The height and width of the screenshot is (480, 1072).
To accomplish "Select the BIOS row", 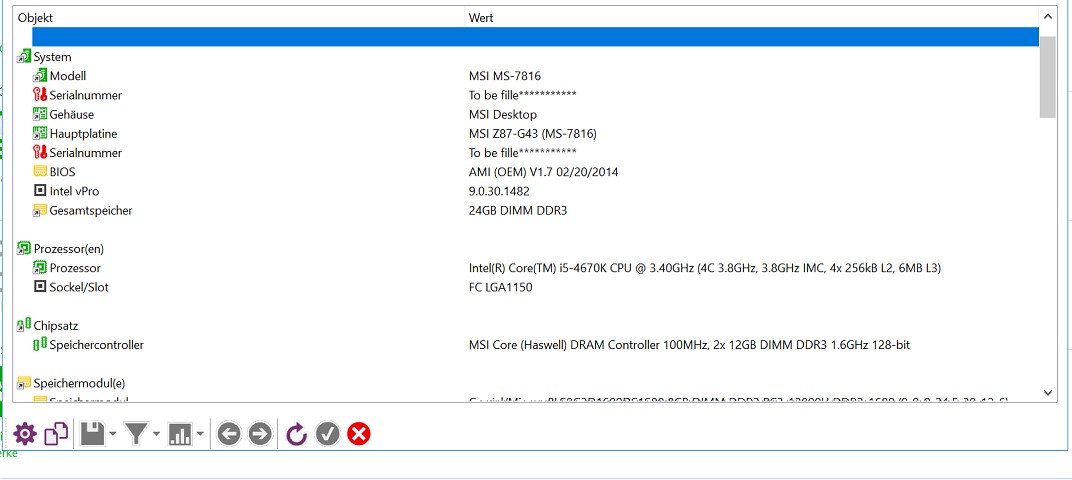I will (x=526, y=172).
